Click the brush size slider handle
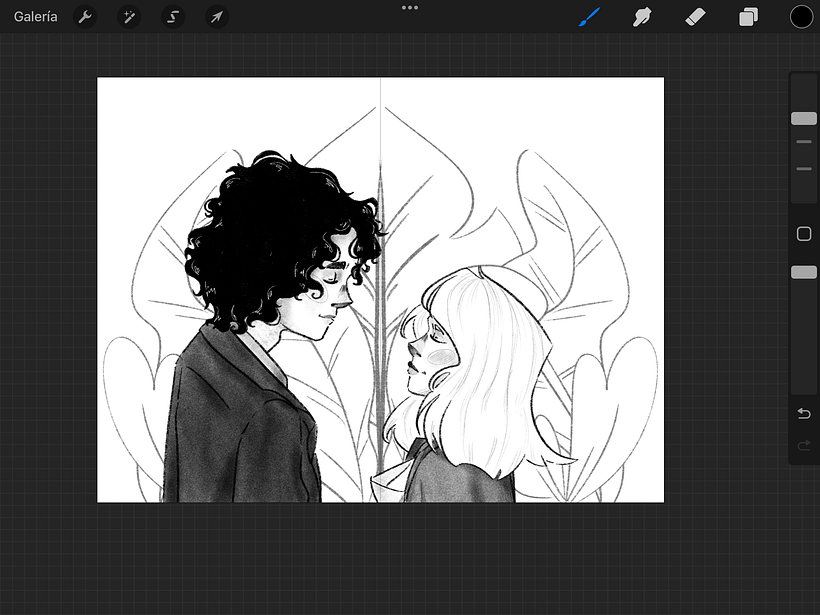Screen dimensions: 820x615 point(804,119)
